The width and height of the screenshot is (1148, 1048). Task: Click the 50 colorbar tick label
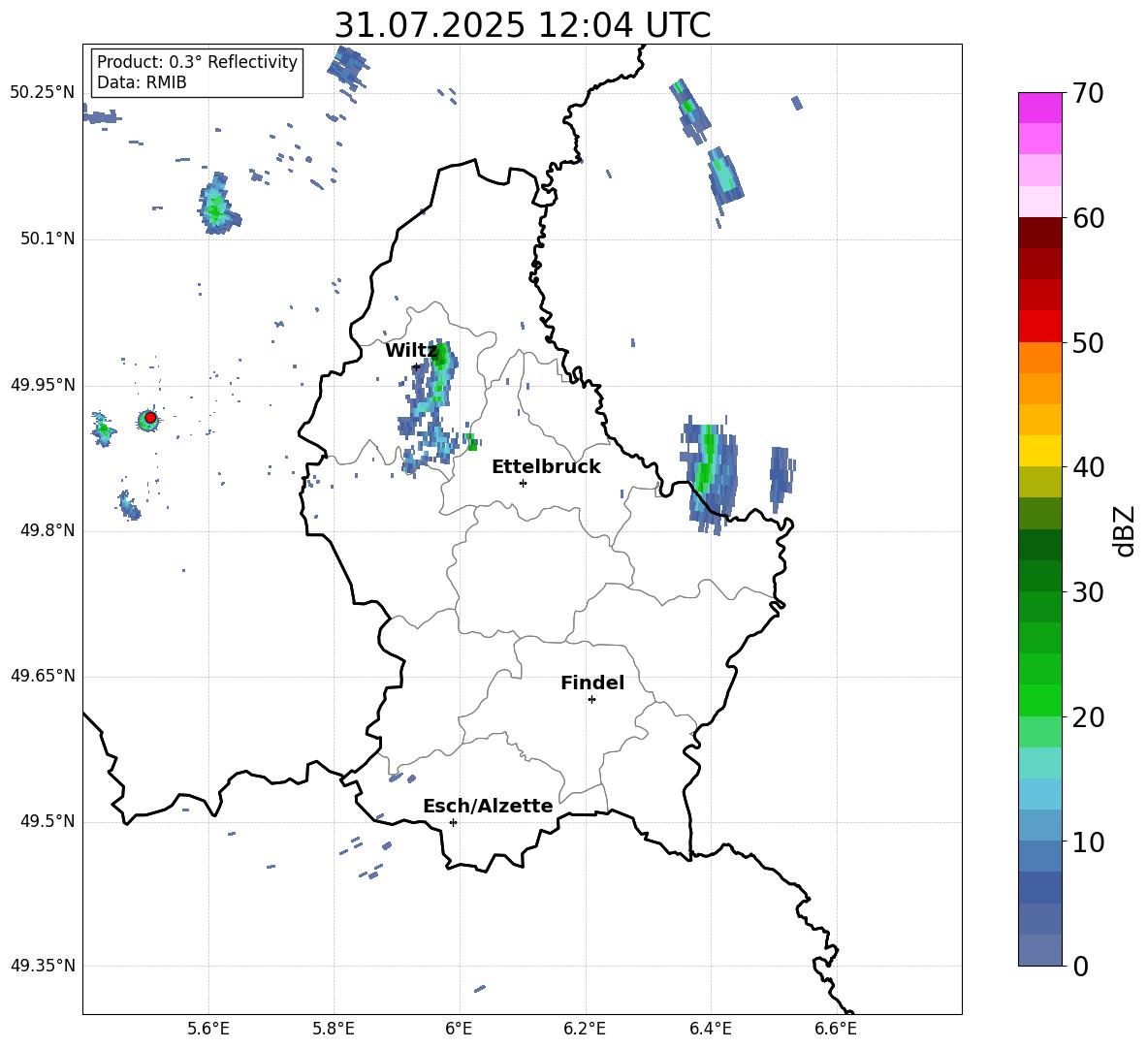pos(1088,343)
